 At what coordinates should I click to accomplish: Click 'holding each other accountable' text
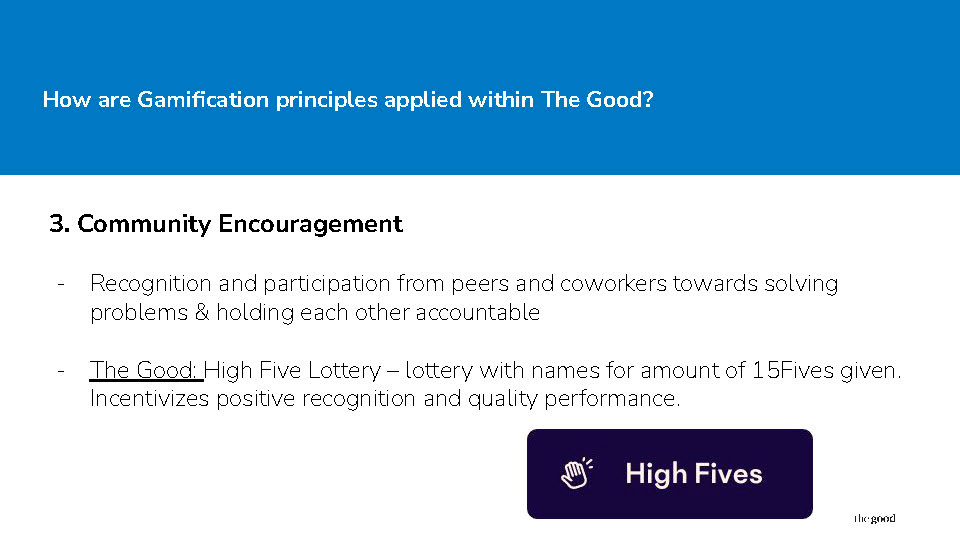point(378,312)
